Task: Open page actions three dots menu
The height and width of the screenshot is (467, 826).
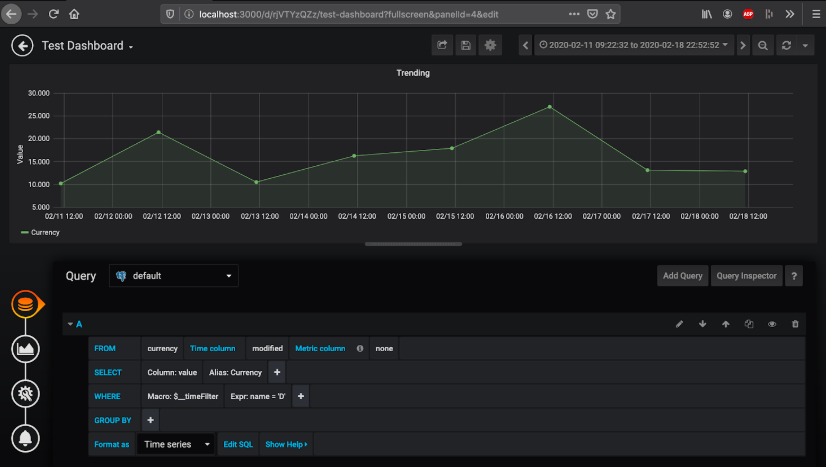Action: coord(574,14)
